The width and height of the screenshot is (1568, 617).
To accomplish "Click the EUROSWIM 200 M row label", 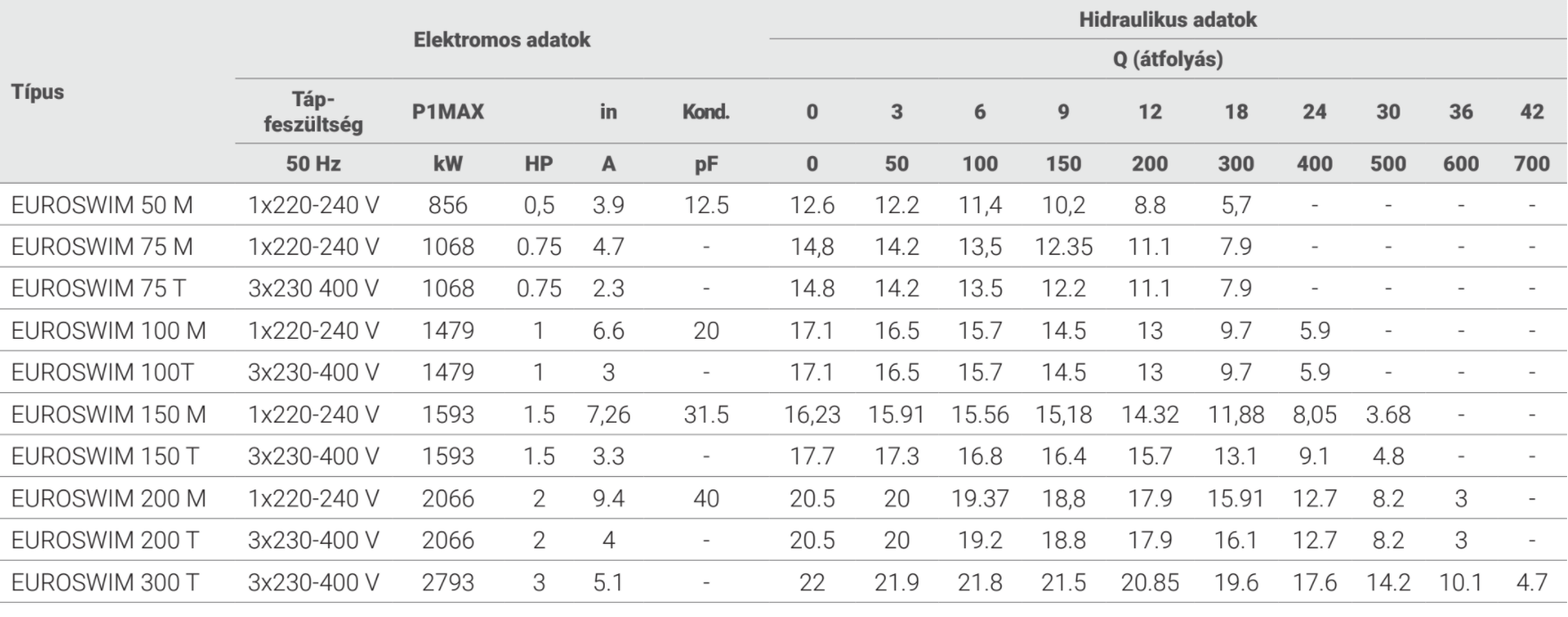I will coord(108,498).
